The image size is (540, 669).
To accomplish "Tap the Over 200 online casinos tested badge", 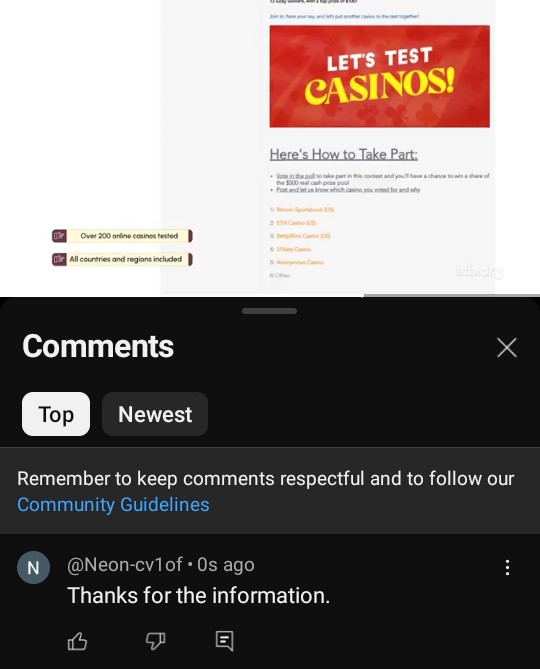I will (x=122, y=236).
